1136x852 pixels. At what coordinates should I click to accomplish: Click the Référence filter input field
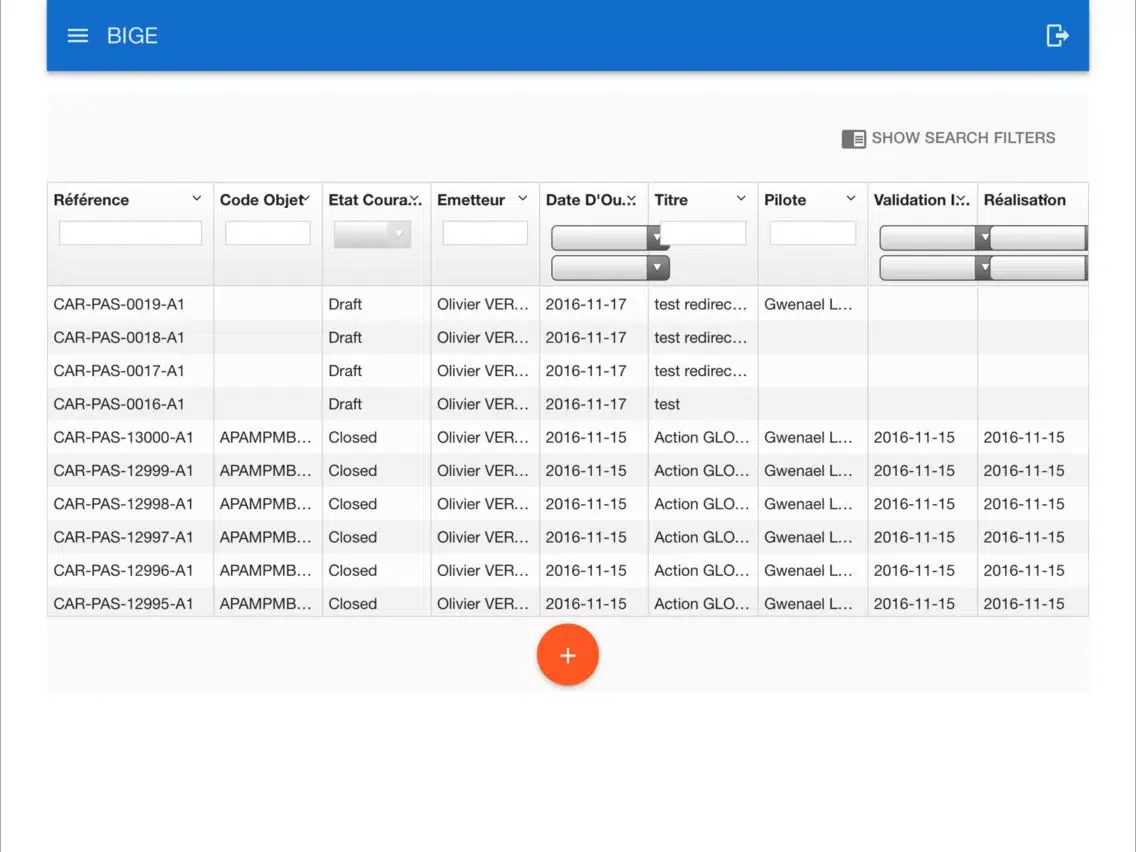click(x=130, y=233)
